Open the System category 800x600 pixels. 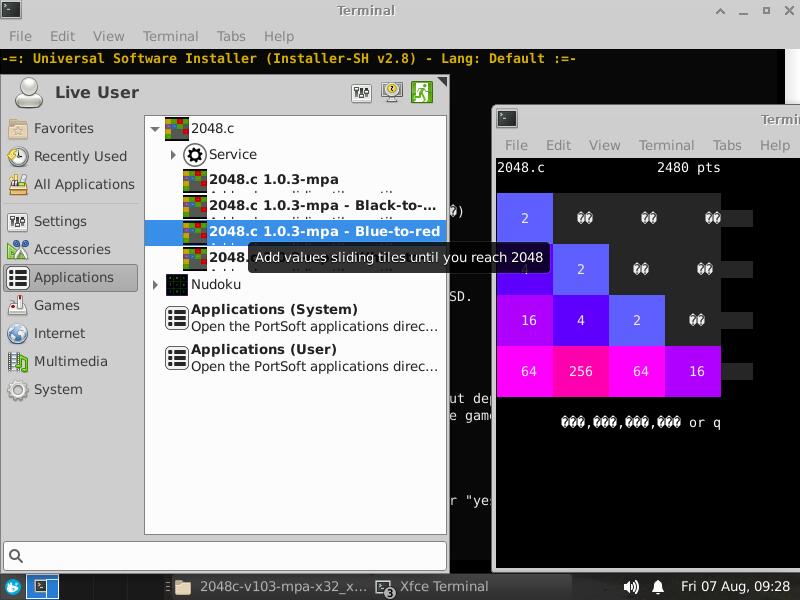click(x=70, y=390)
